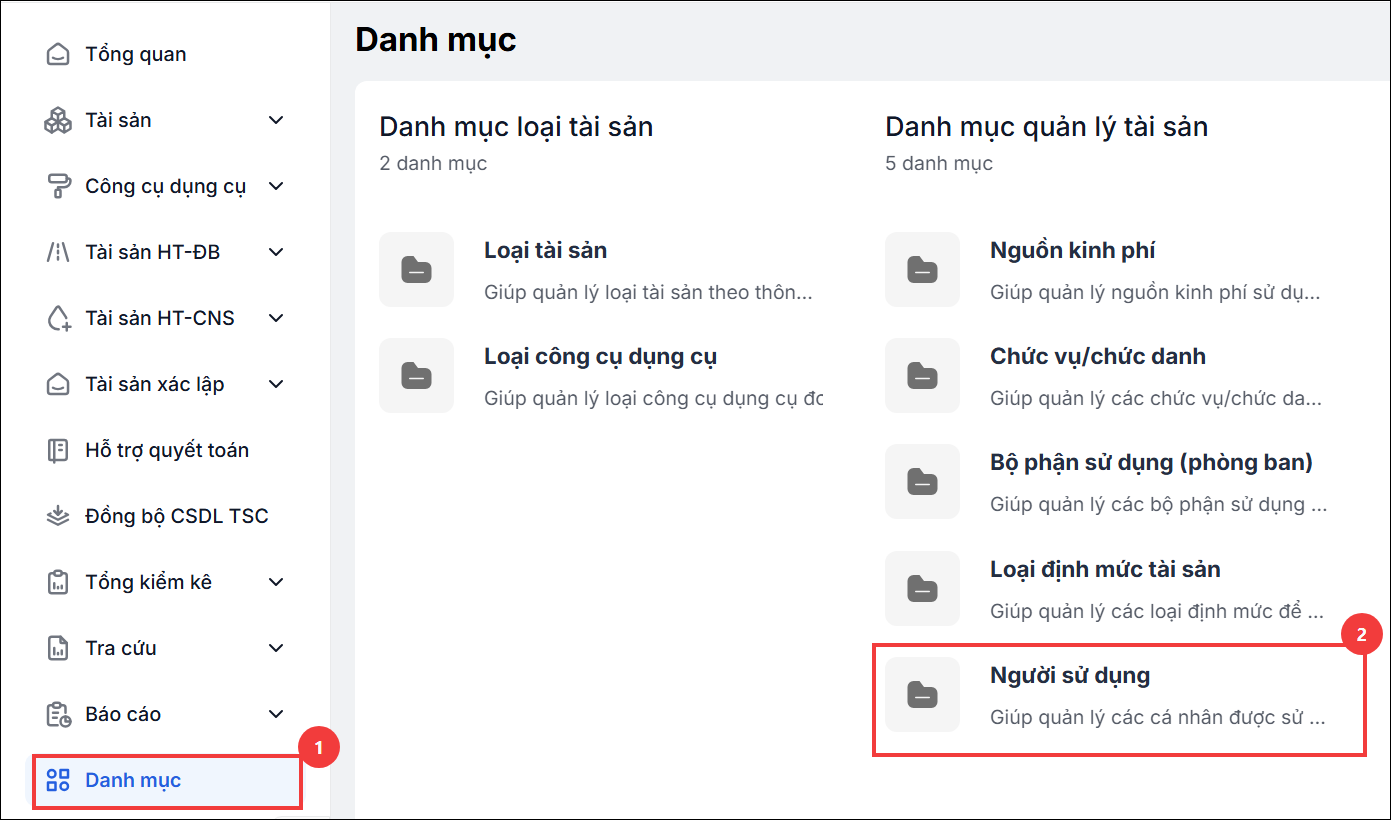1391x820 pixels.
Task: Open the Chức vụ/chức danh category
Action: [1097, 356]
